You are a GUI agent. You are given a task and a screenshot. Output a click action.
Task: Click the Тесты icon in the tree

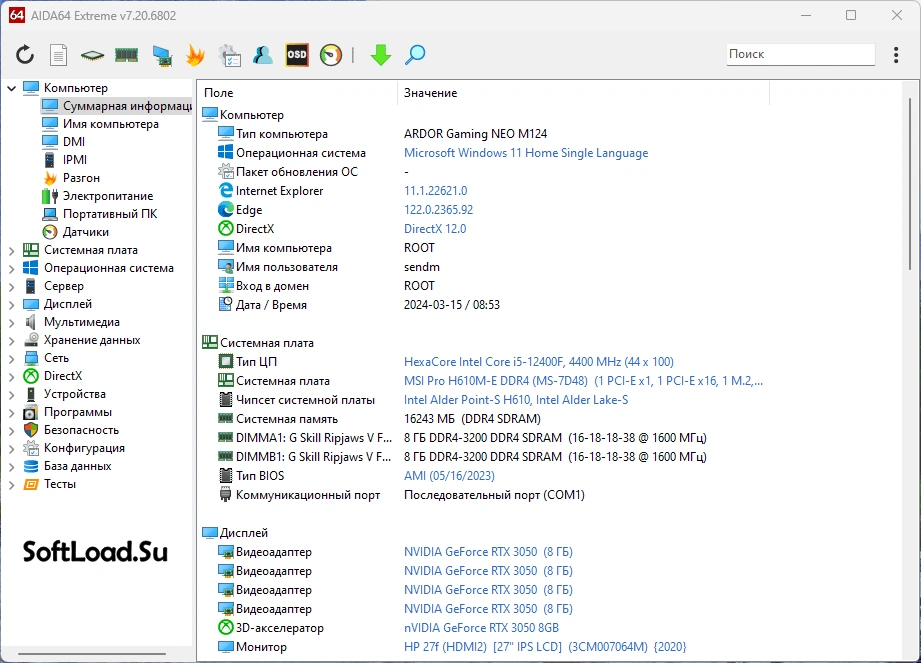(x=31, y=484)
